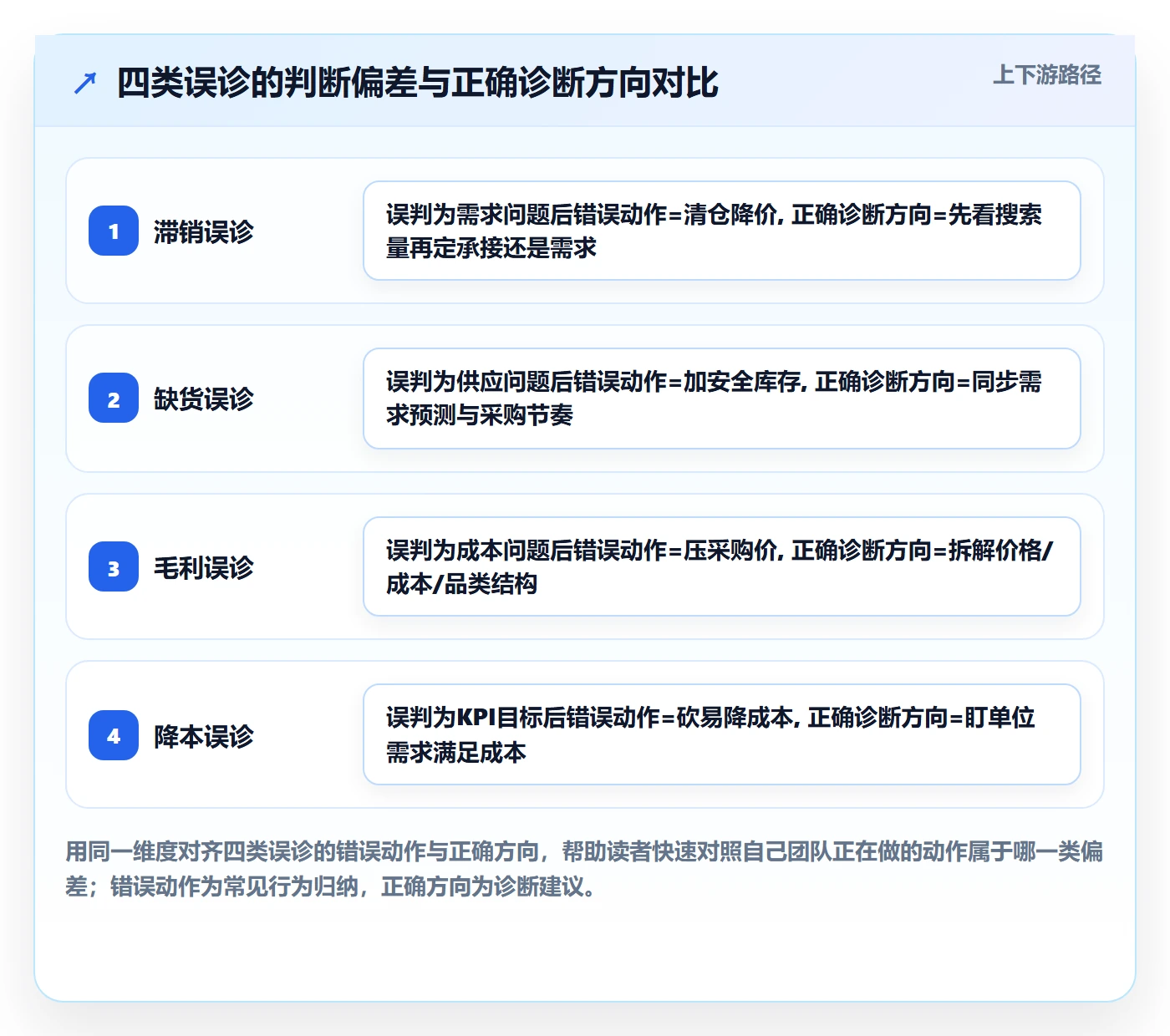
Task: Click the description box mentioning 压采购价
Action: pos(722,566)
